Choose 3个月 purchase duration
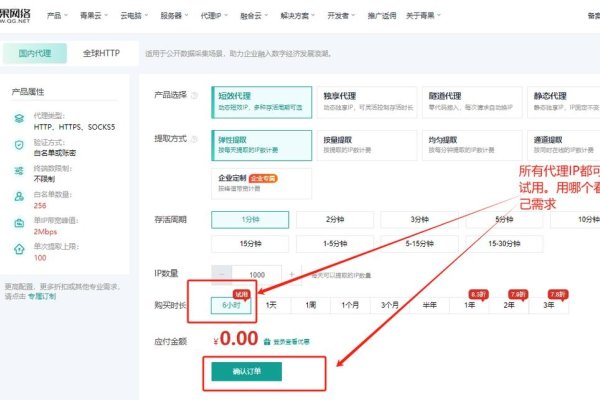Viewport: 600px width, 400px height. 390,305
